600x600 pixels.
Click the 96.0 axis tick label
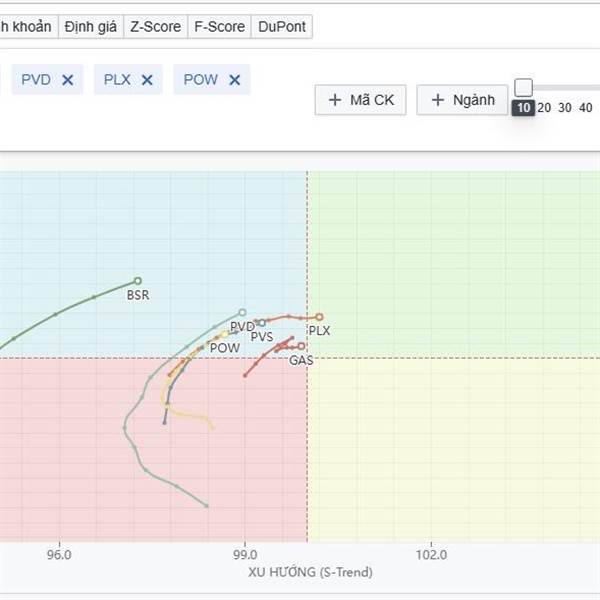[x=59, y=554]
